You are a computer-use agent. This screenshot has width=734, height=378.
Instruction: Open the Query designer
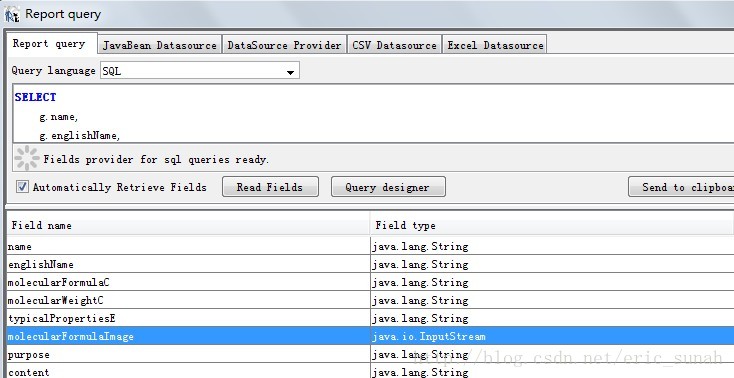point(388,187)
